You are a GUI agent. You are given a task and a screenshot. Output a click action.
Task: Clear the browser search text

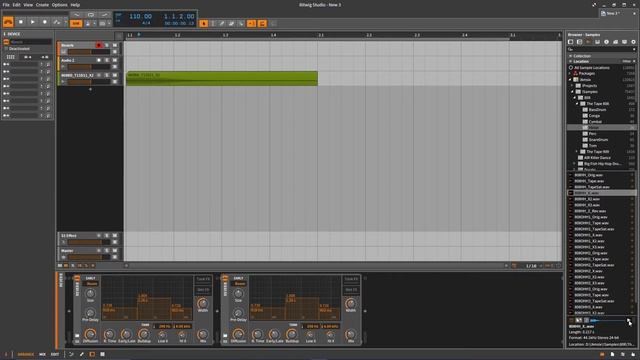[x=634, y=49]
